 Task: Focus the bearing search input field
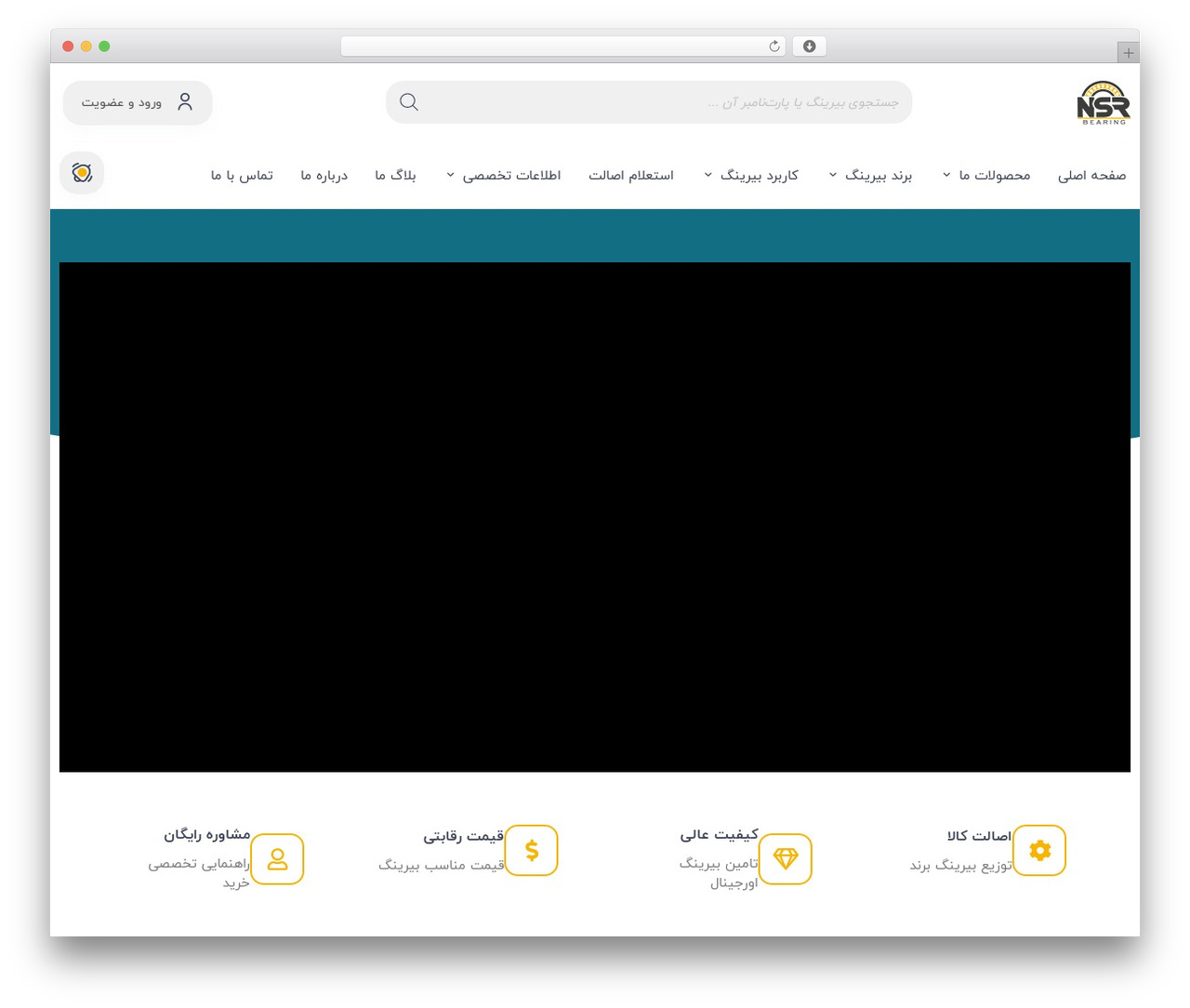649,102
